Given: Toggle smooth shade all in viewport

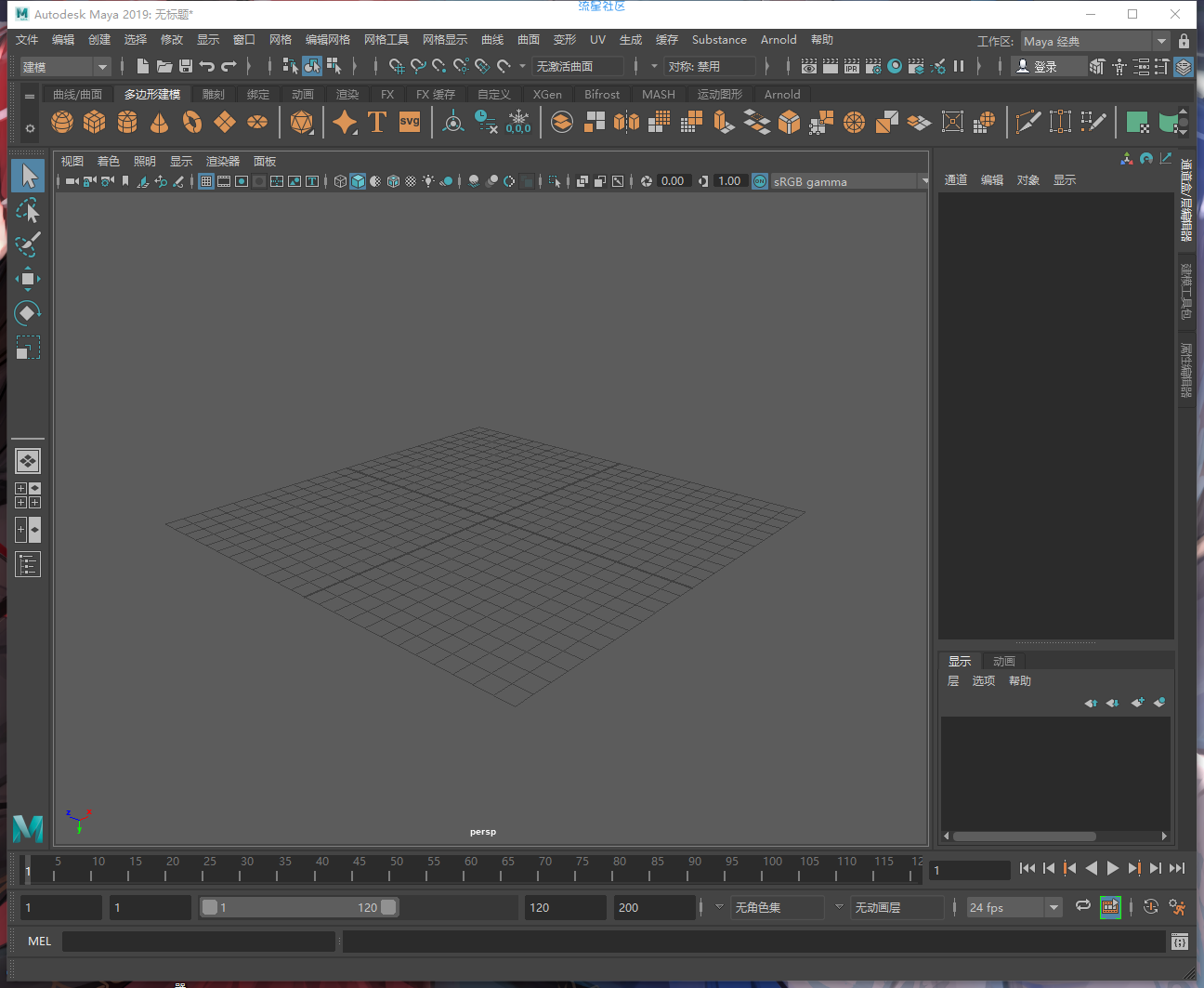Looking at the screenshot, I should pyautogui.click(x=358, y=181).
